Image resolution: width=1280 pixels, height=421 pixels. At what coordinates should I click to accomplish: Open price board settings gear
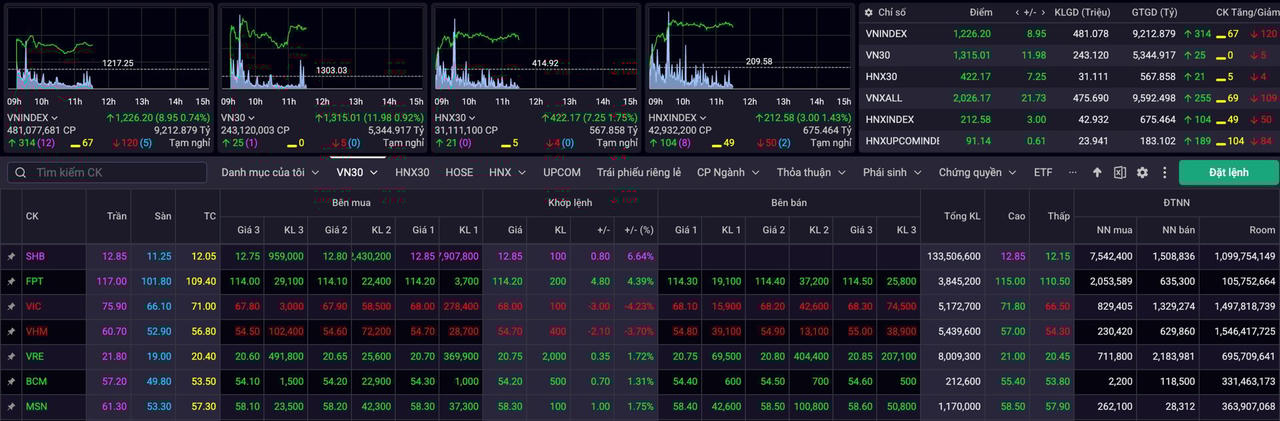pos(1142,173)
